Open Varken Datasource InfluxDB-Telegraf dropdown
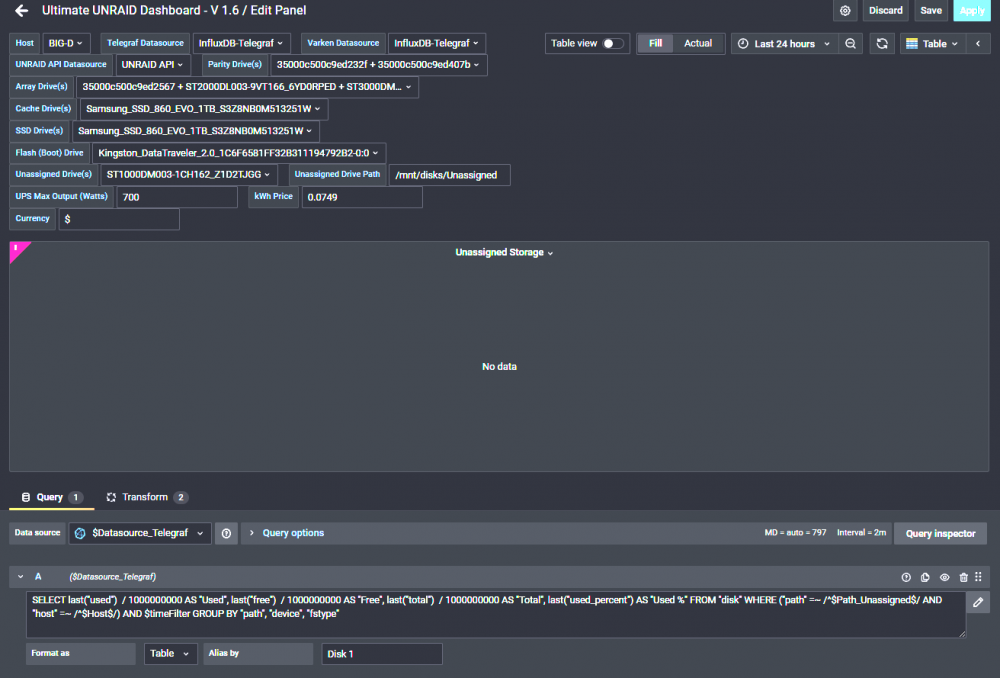 436,43
